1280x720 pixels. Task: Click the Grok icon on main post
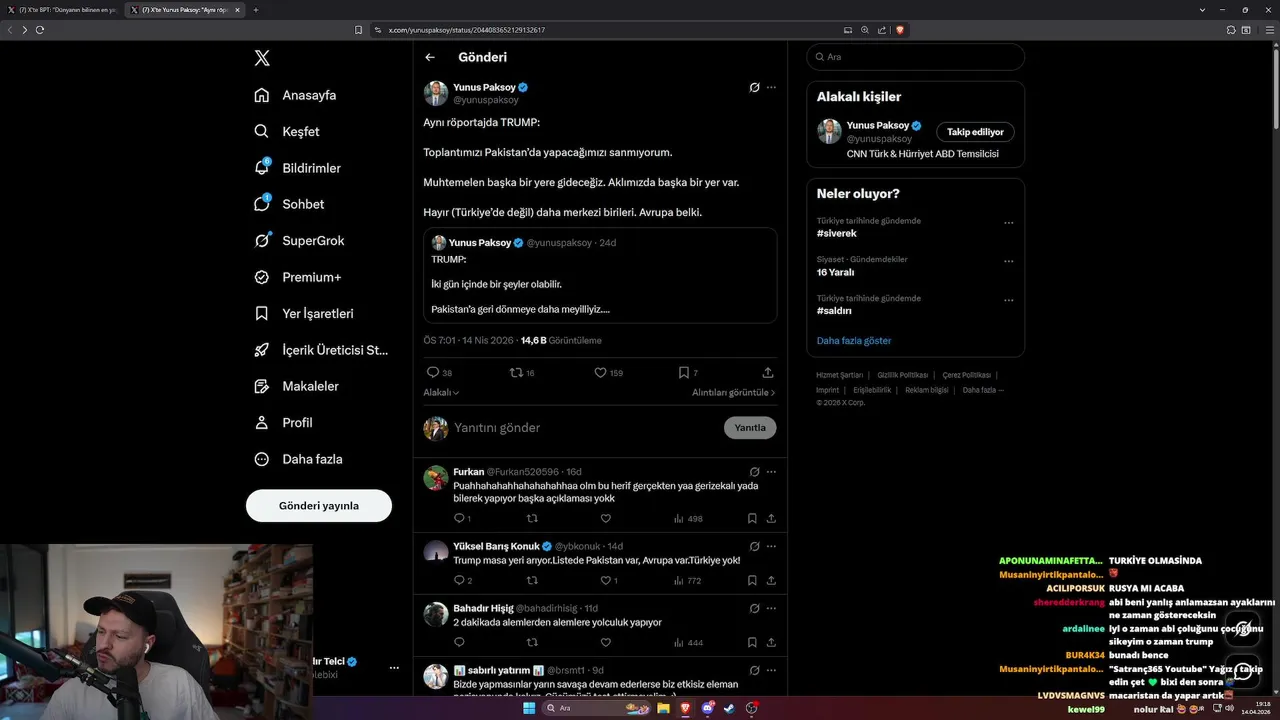click(755, 87)
